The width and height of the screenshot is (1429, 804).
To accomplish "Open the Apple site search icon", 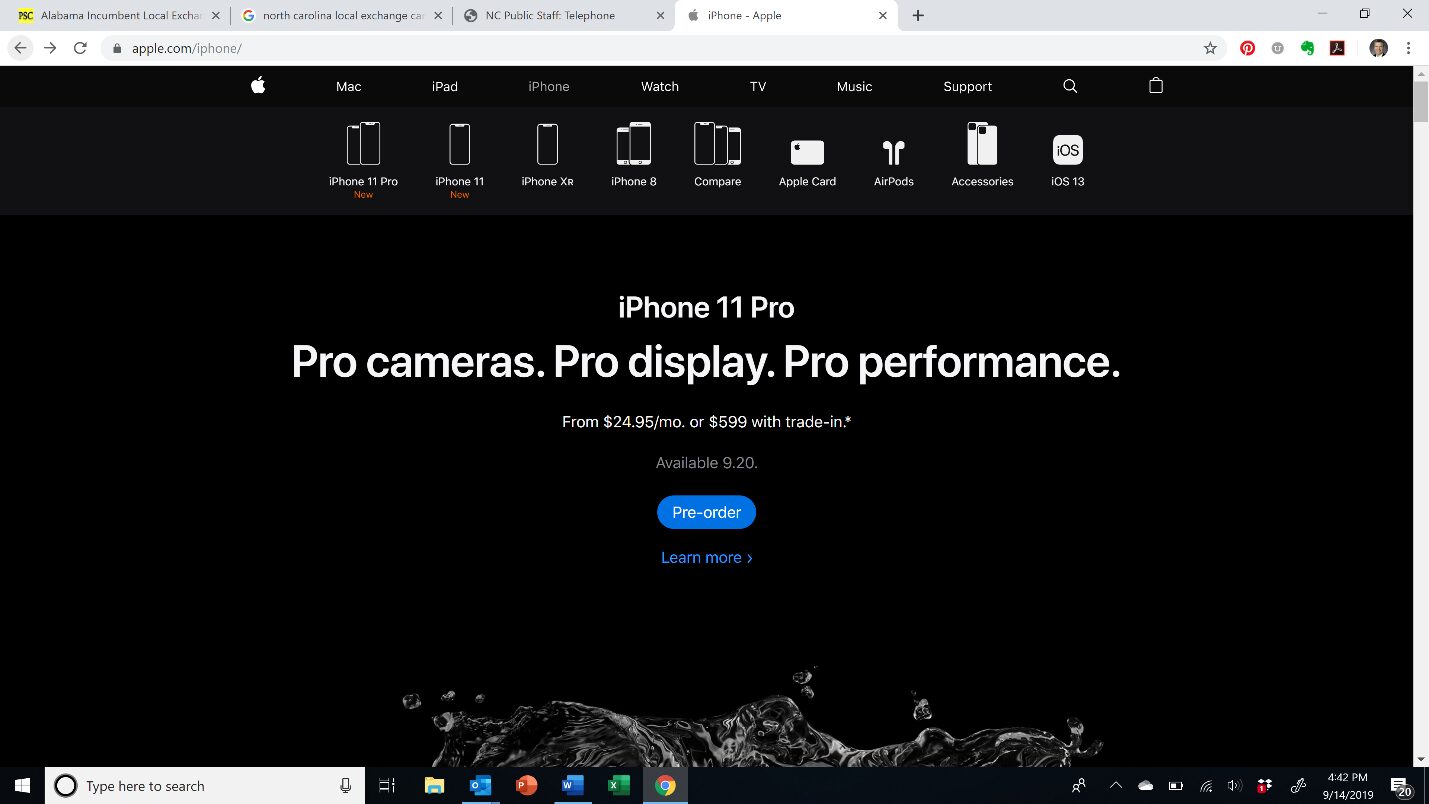I will click(x=1070, y=86).
